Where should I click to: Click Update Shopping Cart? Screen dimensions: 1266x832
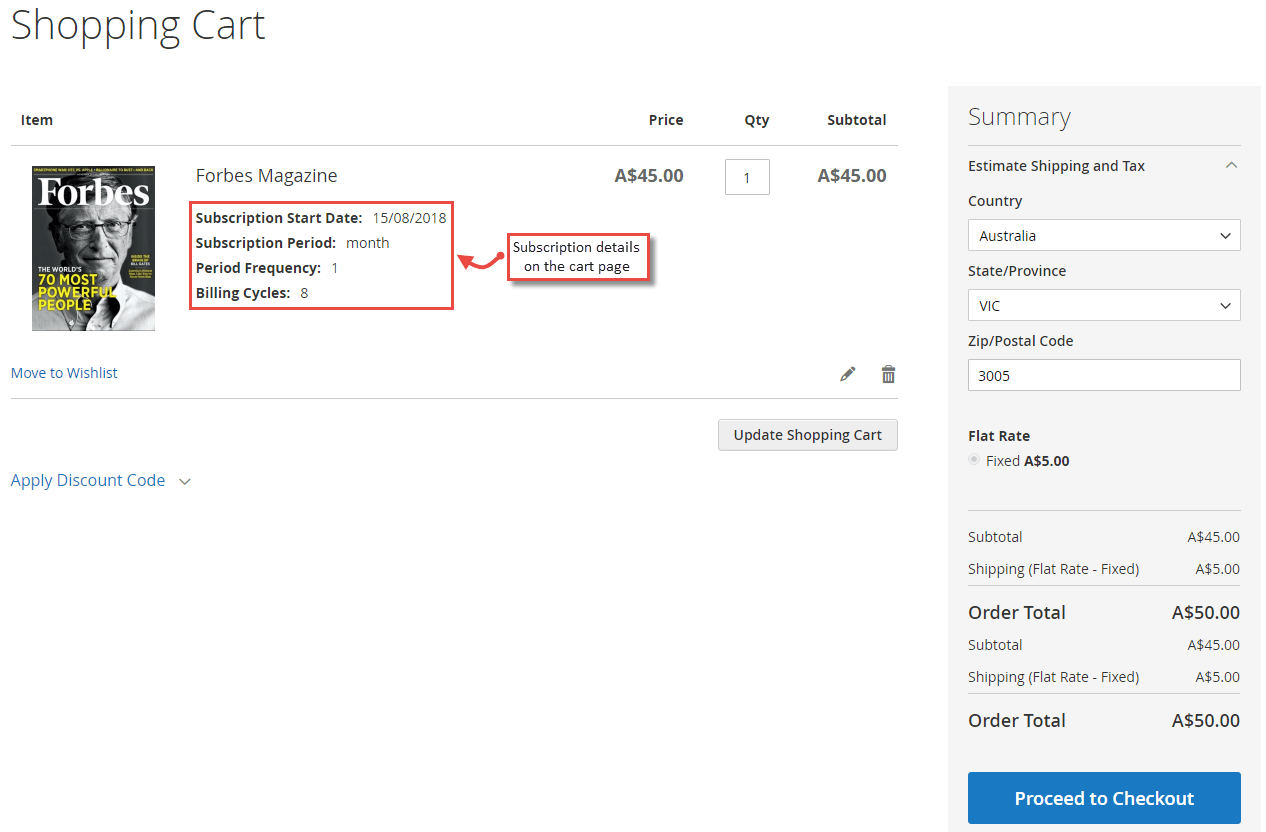(807, 434)
